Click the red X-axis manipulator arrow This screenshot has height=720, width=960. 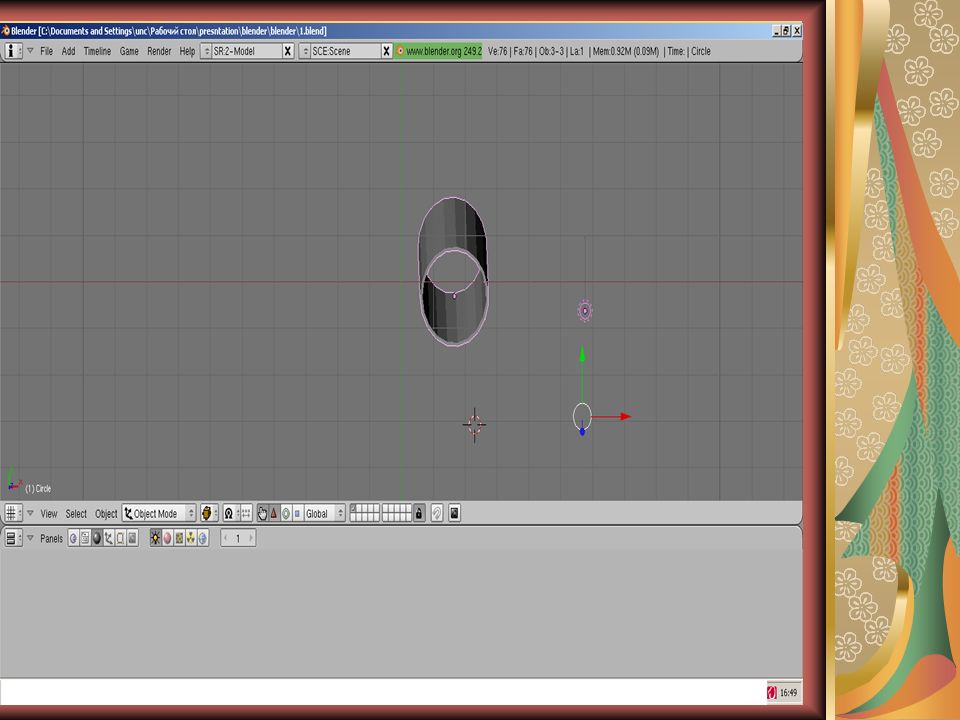pos(626,416)
